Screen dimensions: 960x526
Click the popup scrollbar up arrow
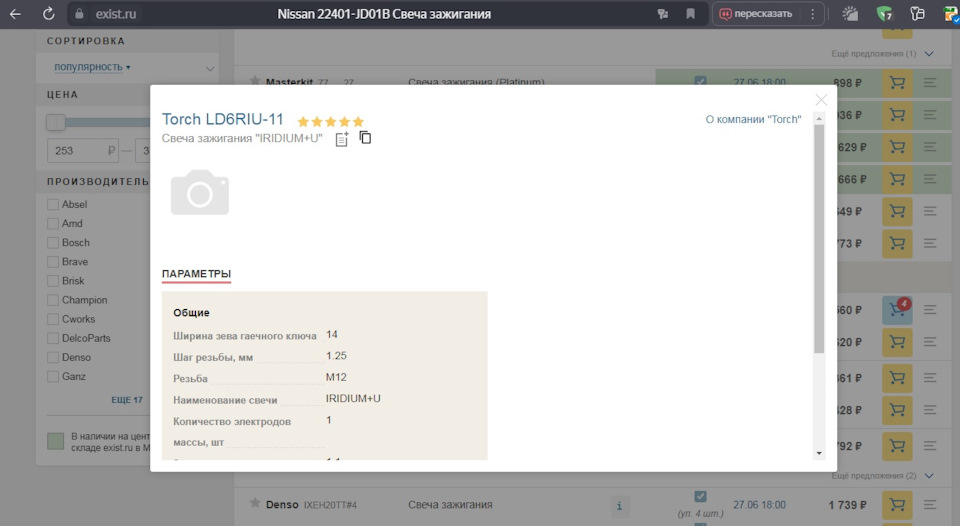click(x=819, y=119)
